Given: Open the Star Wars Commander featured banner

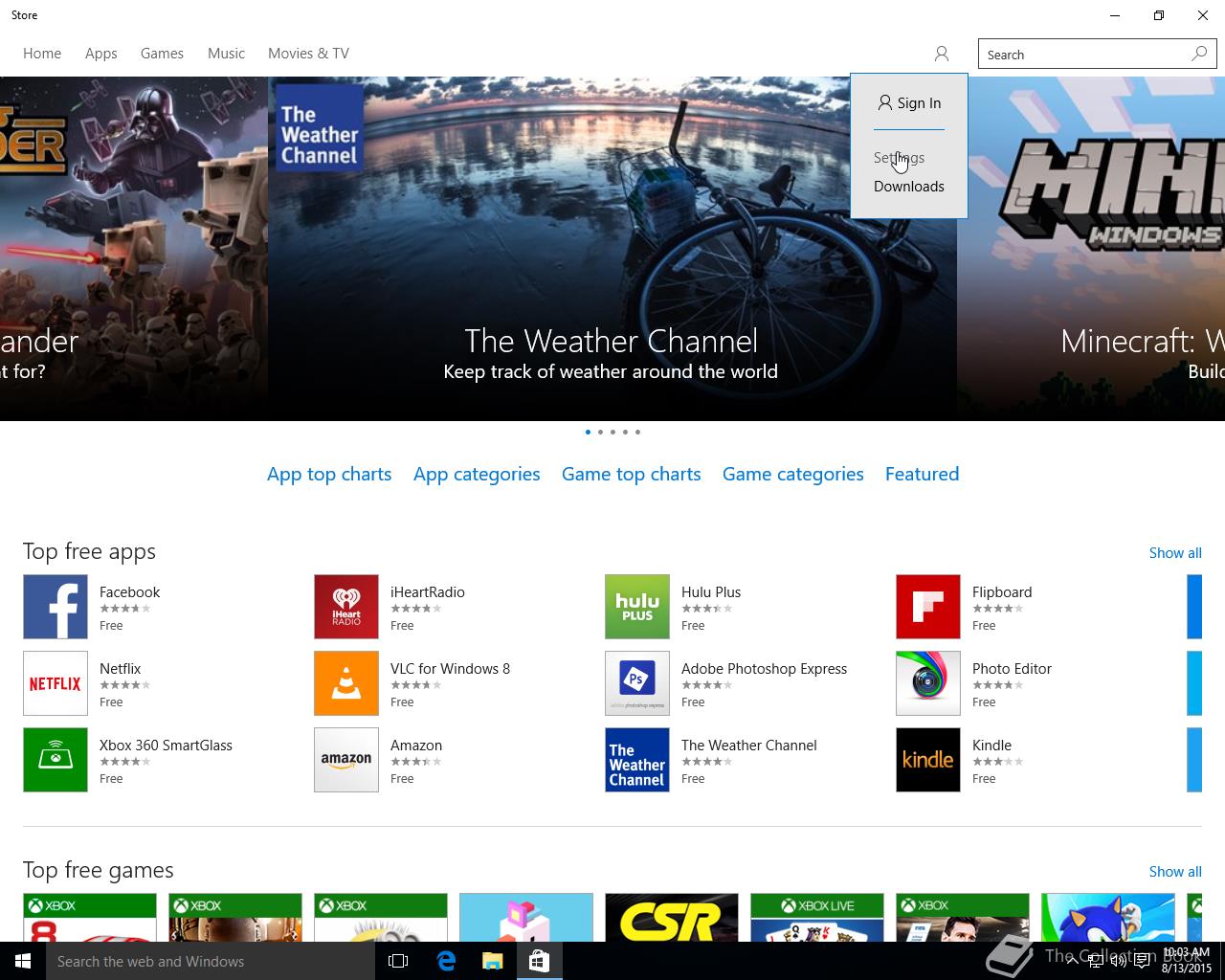Looking at the screenshot, I should point(134,249).
